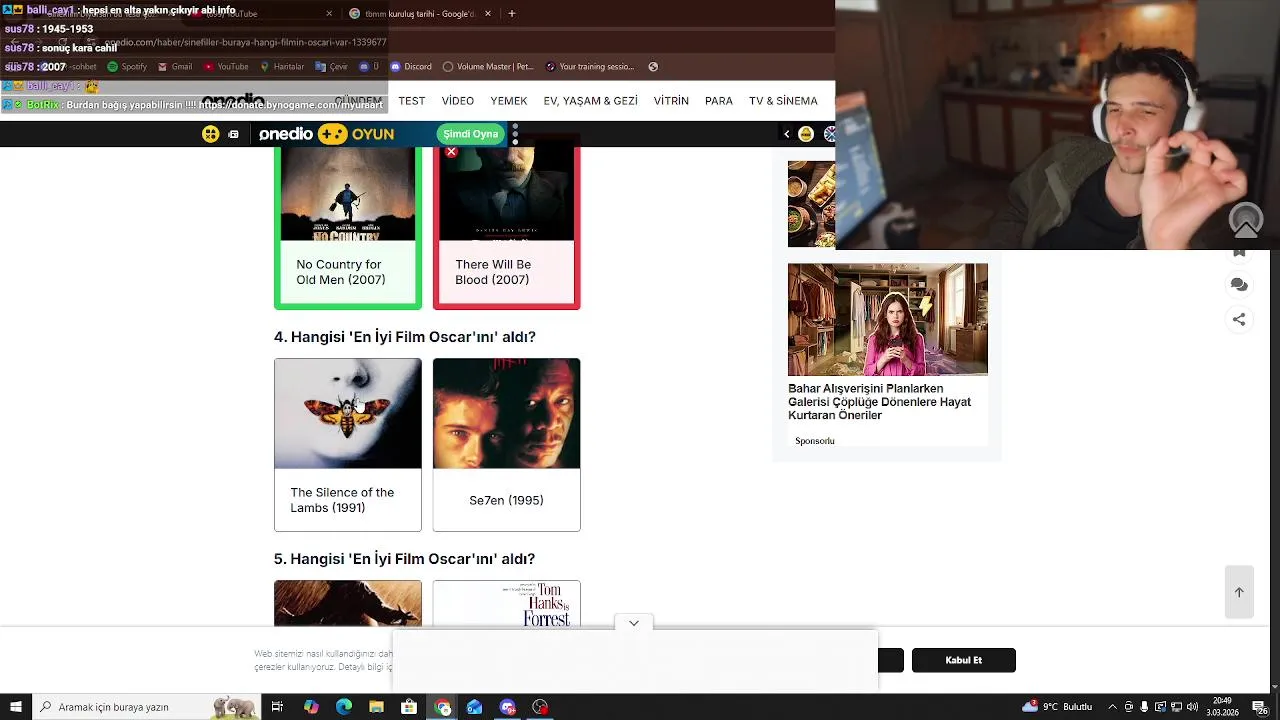
Task: Select the No Country for Old Men (2007) card
Action: [x=348, y=227]
